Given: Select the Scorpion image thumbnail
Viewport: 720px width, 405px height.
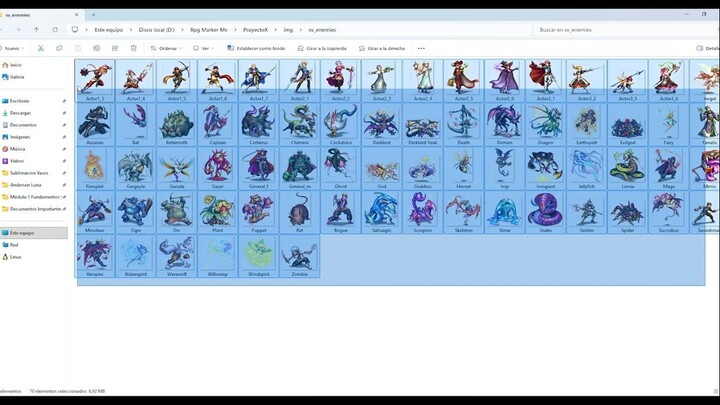Looking at the screenshot, I should [422, 212].
